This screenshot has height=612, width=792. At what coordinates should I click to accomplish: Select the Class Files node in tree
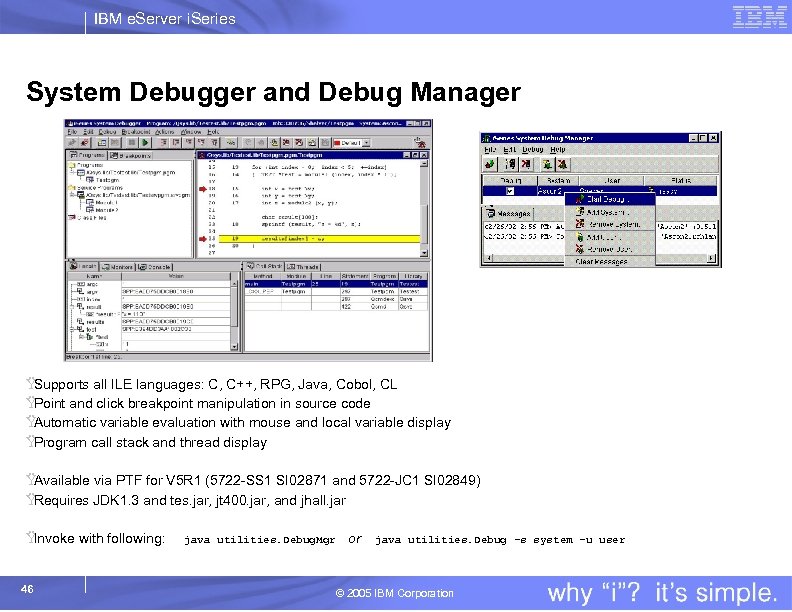click(x=87, y=218)
